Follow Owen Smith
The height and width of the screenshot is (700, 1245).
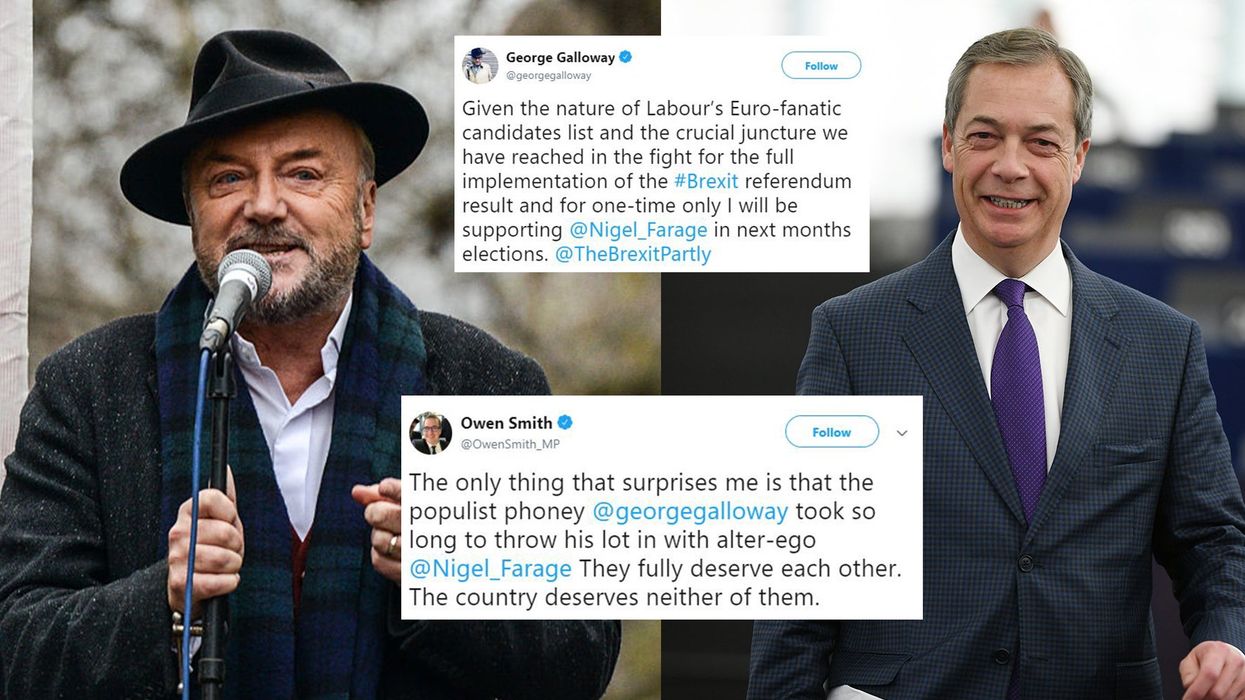click(831, 432)
